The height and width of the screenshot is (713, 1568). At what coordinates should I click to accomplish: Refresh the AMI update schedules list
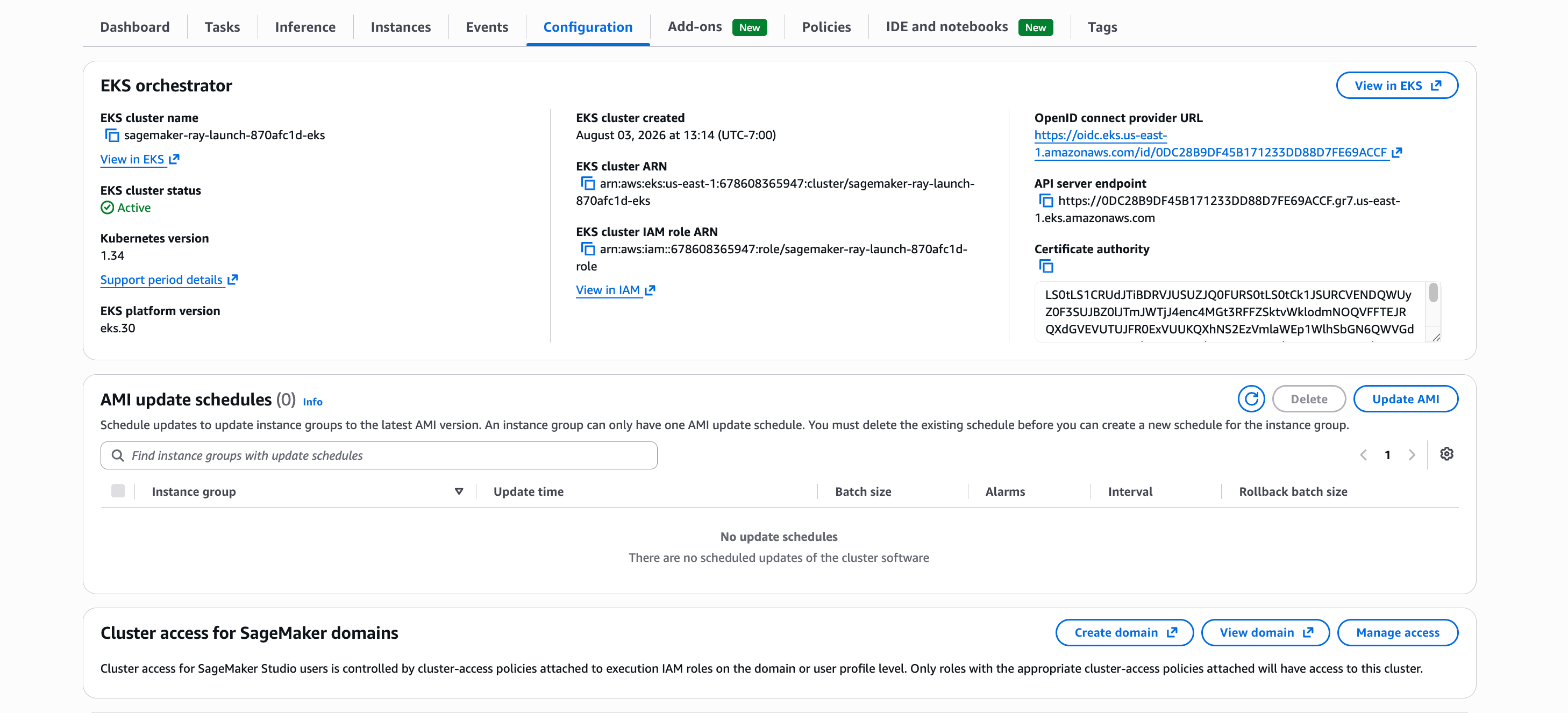point(1251,399)
